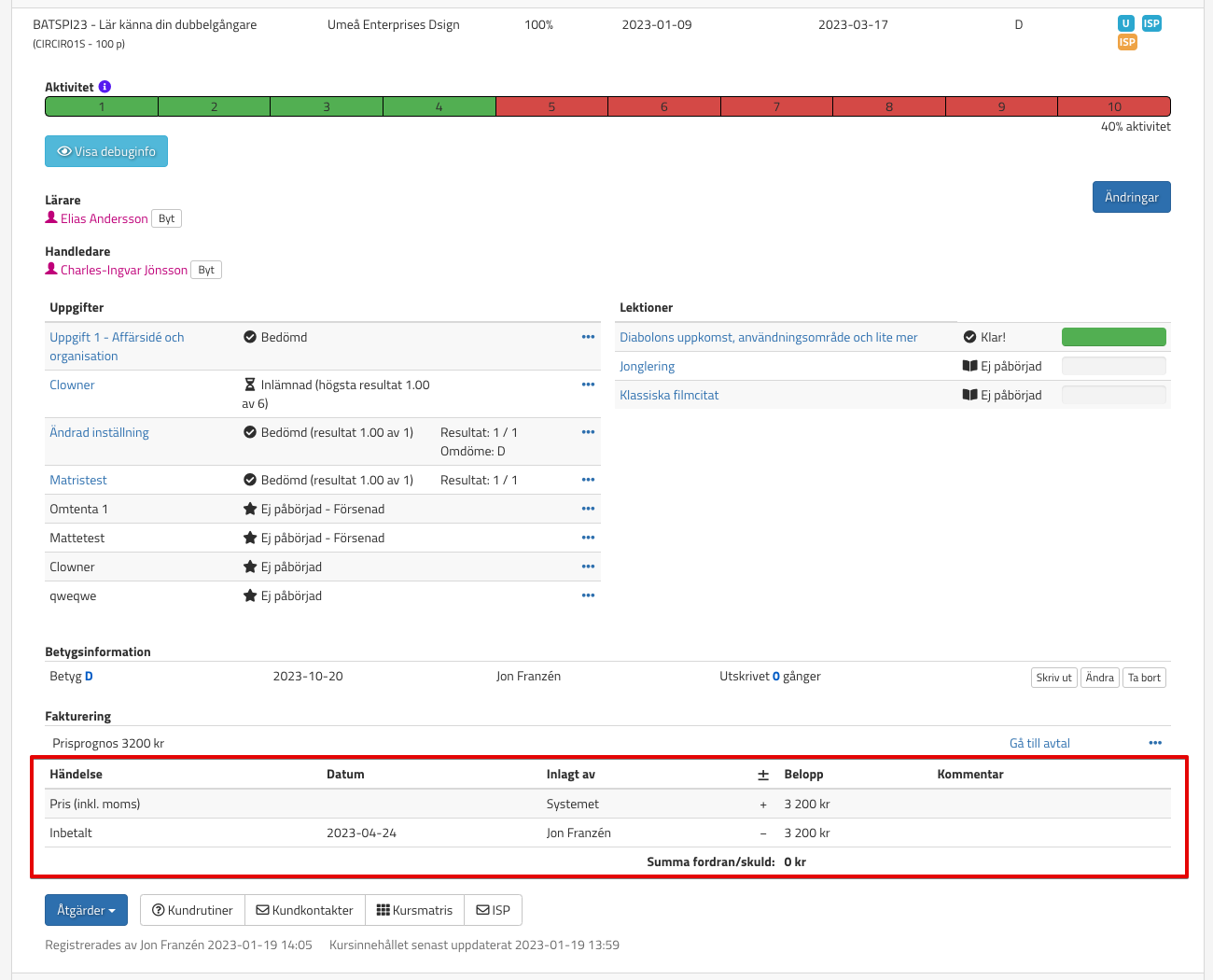Open three-dot menu beside Gå till avtal
The height and width of the screenshot is (980, 1213).
click(x=1155, y=743)
